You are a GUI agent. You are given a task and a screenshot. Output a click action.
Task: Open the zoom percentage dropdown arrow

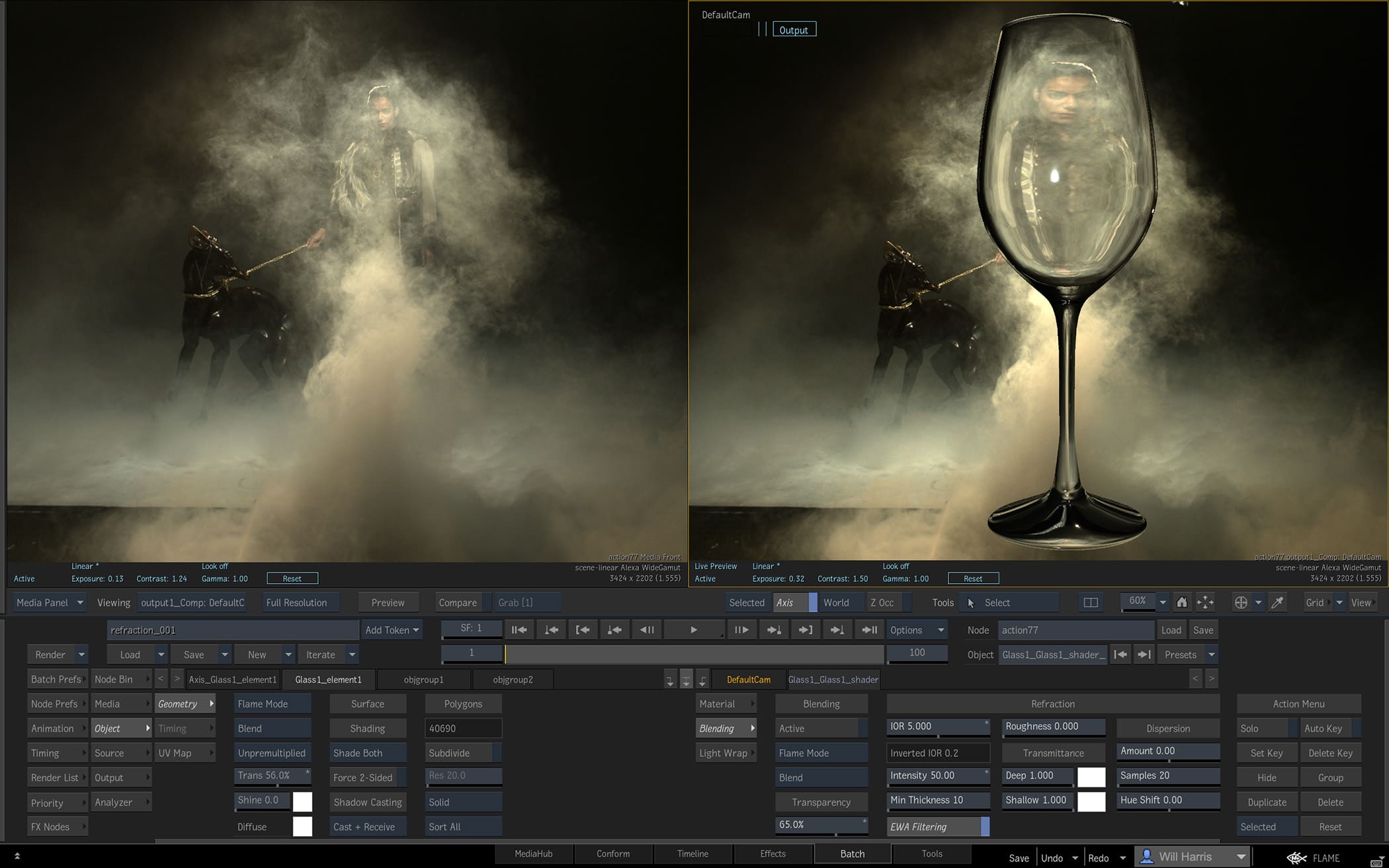pyautogui.click(x=1163, y=602)
